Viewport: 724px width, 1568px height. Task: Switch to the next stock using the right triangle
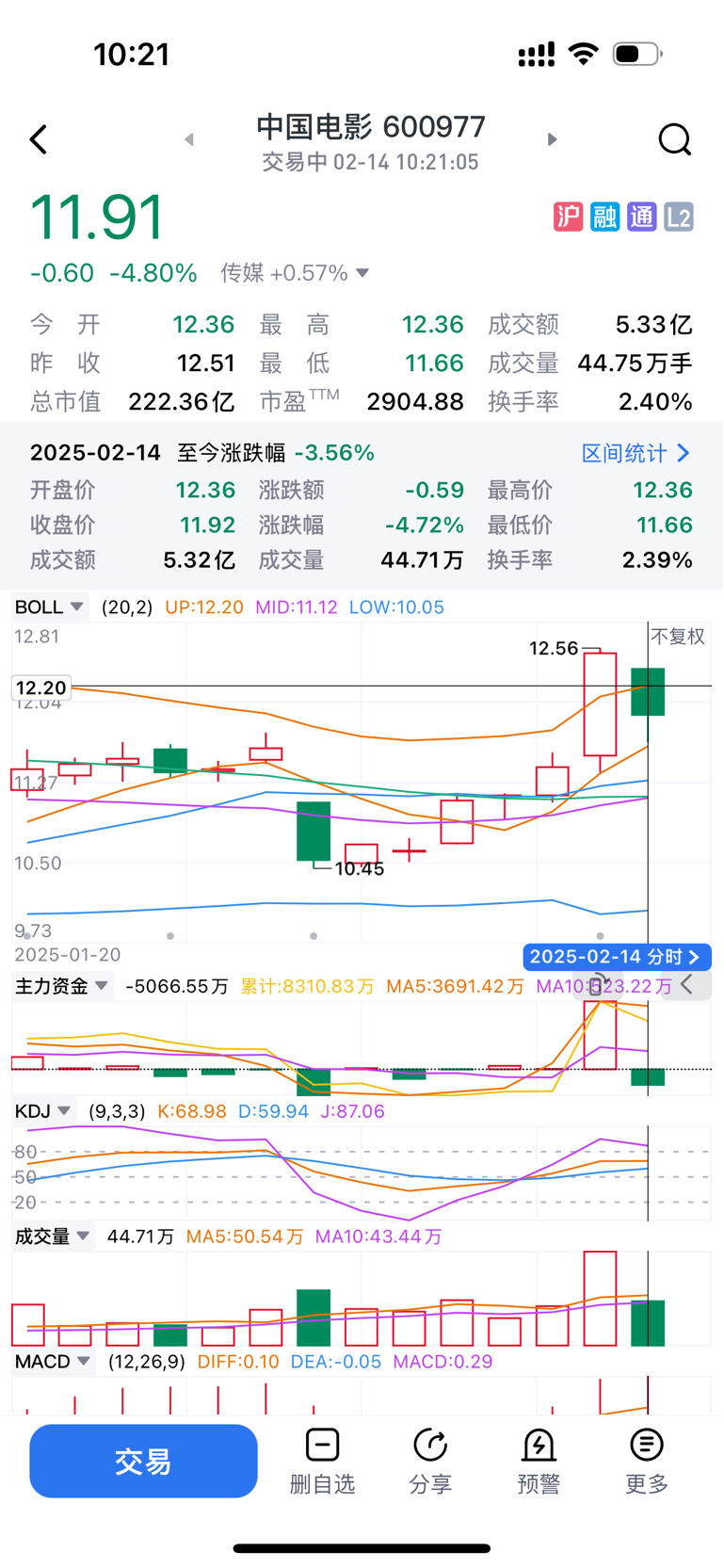552,139
